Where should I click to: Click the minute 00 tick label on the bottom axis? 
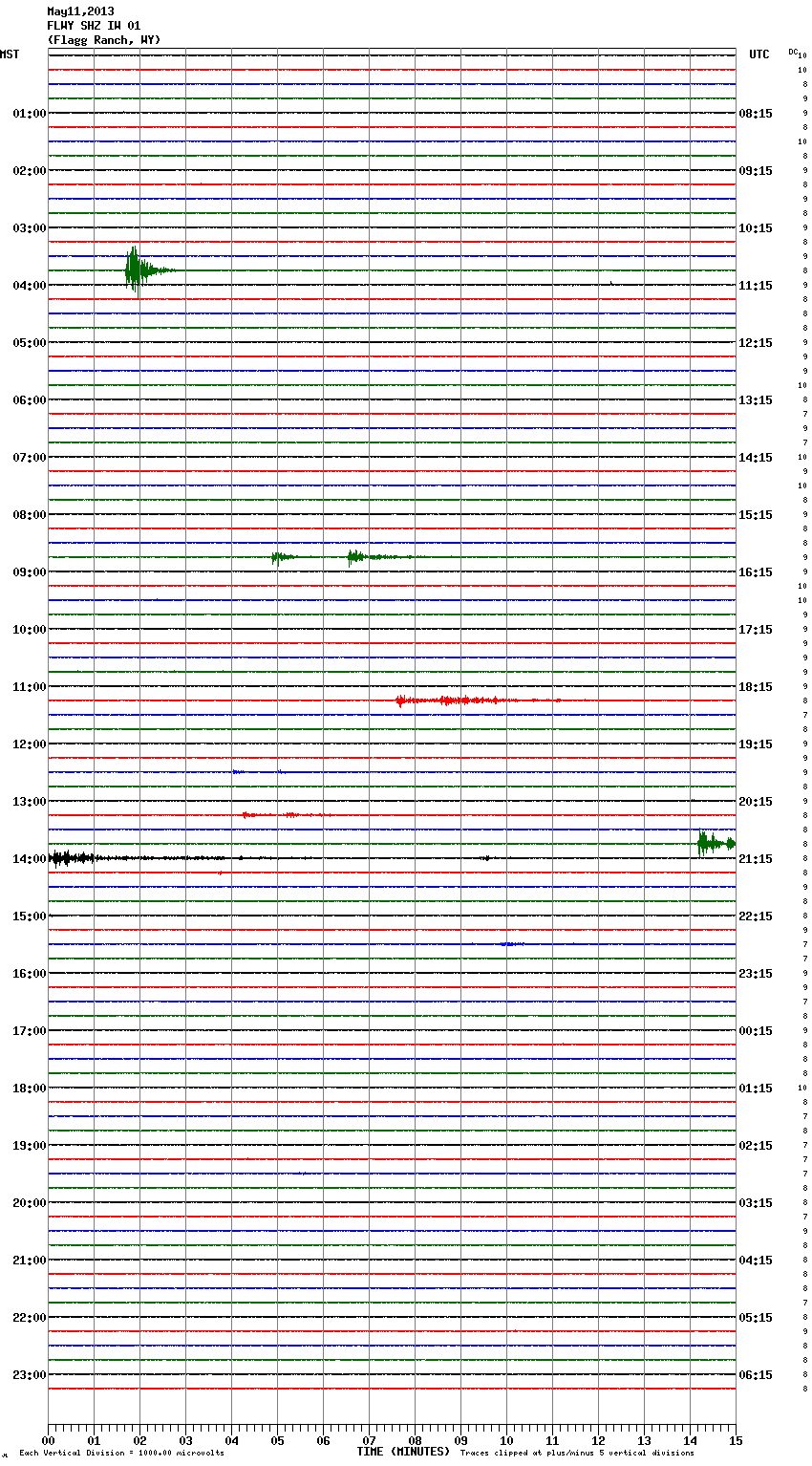(x=48, y=1441)
